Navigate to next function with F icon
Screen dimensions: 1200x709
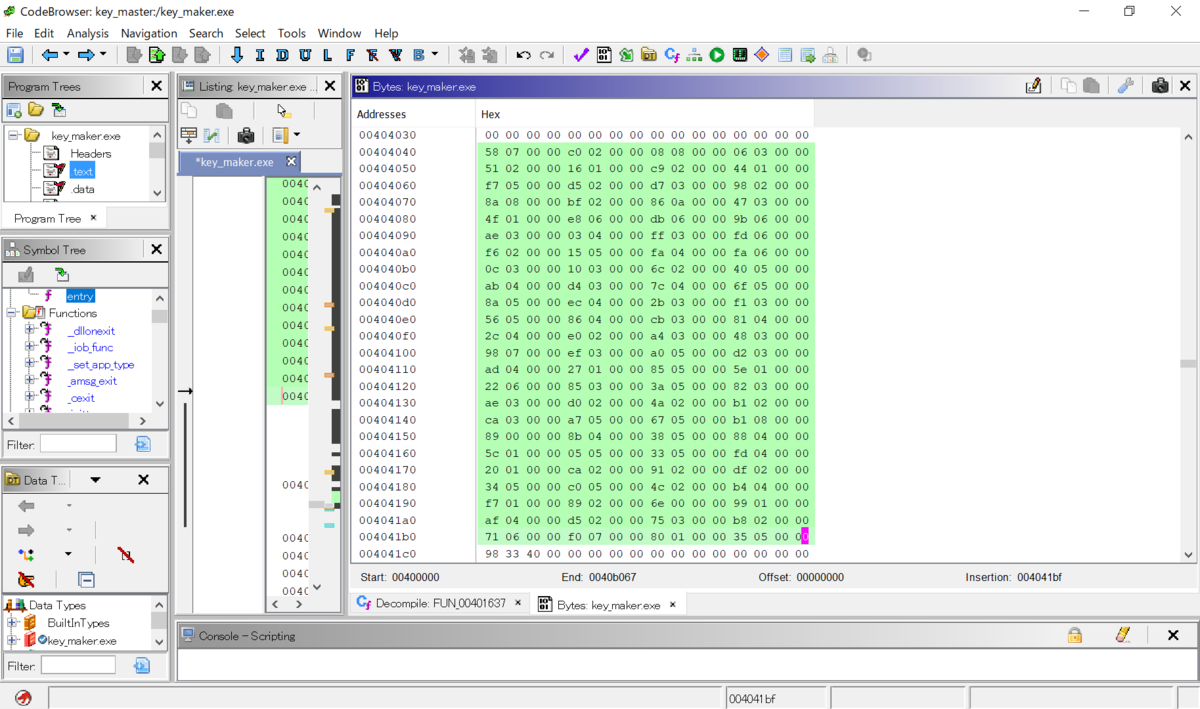[351, 55]
